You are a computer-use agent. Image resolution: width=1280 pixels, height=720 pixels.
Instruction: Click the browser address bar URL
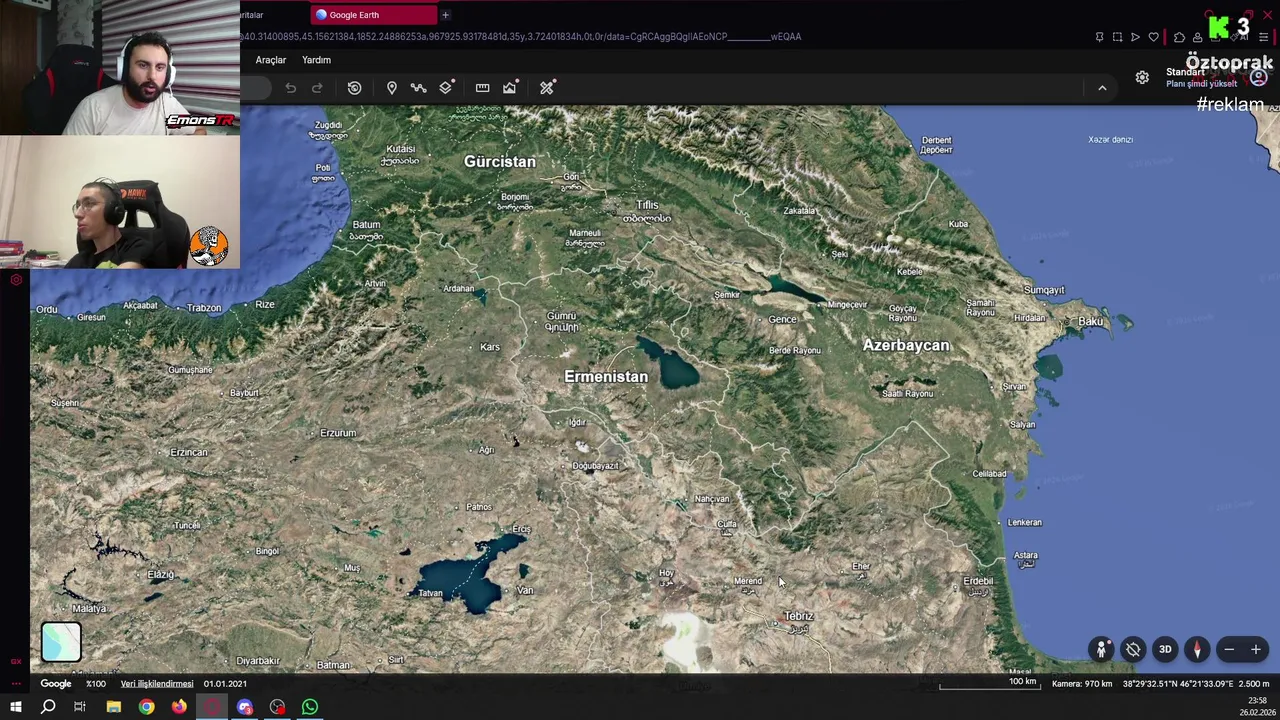[x=520, y=37]
